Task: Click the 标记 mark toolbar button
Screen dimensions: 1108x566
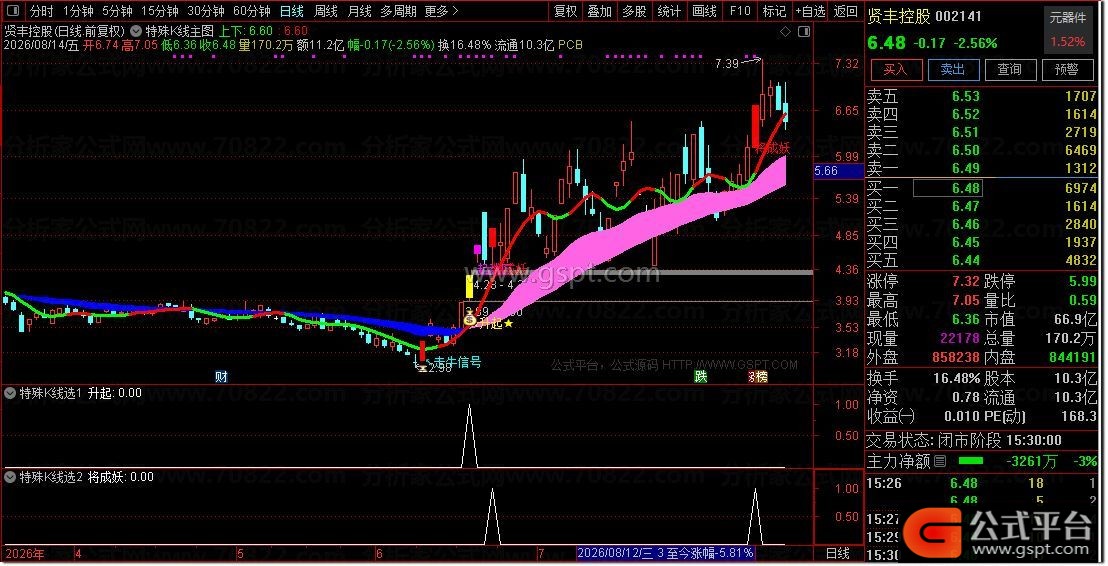Action: tap(774, 11)
